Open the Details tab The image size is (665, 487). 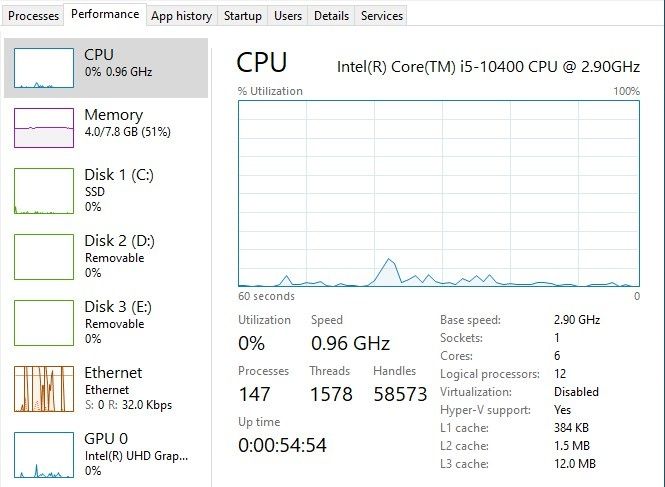(331, 16)
